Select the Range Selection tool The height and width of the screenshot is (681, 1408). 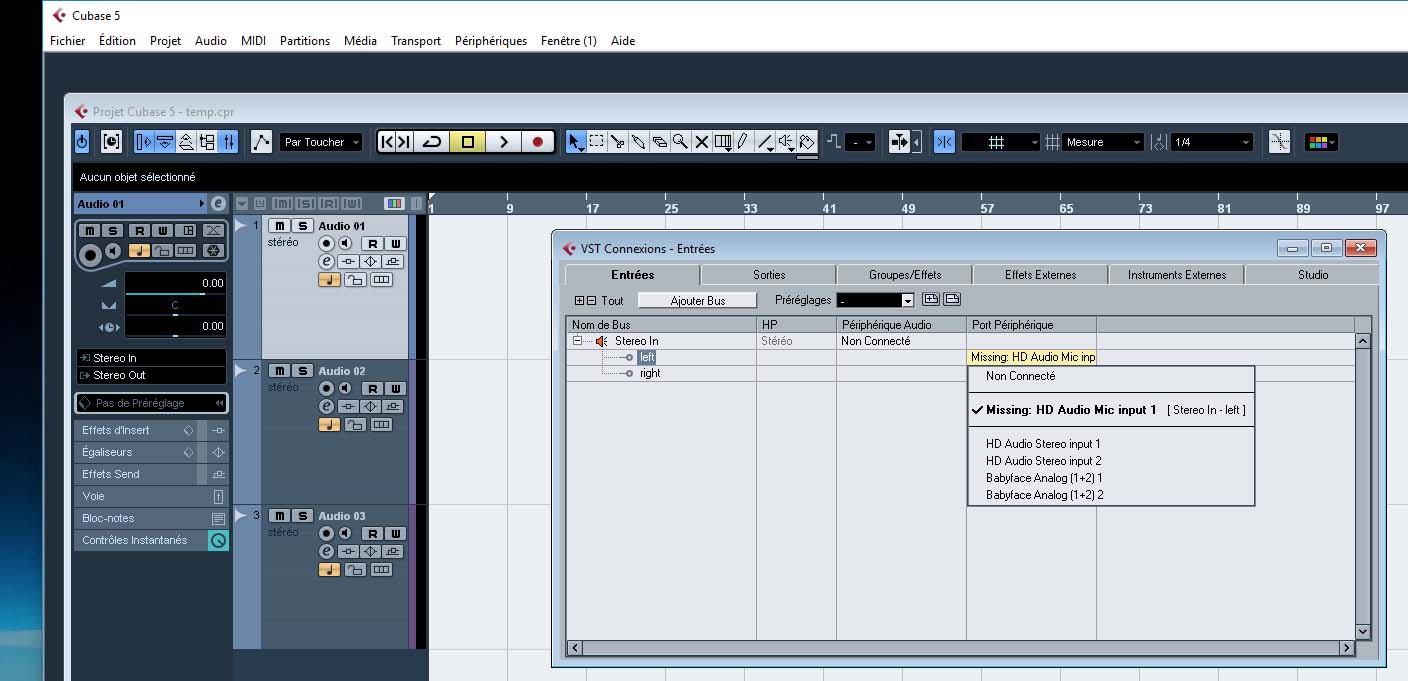click(x=597, y=142)
